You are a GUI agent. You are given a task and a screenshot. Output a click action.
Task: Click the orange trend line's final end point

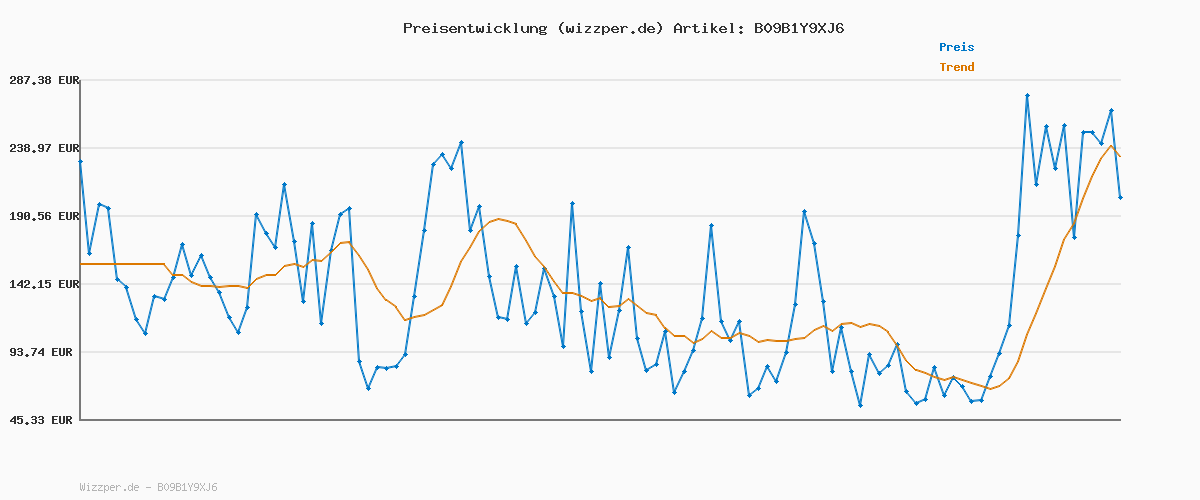1120,156
